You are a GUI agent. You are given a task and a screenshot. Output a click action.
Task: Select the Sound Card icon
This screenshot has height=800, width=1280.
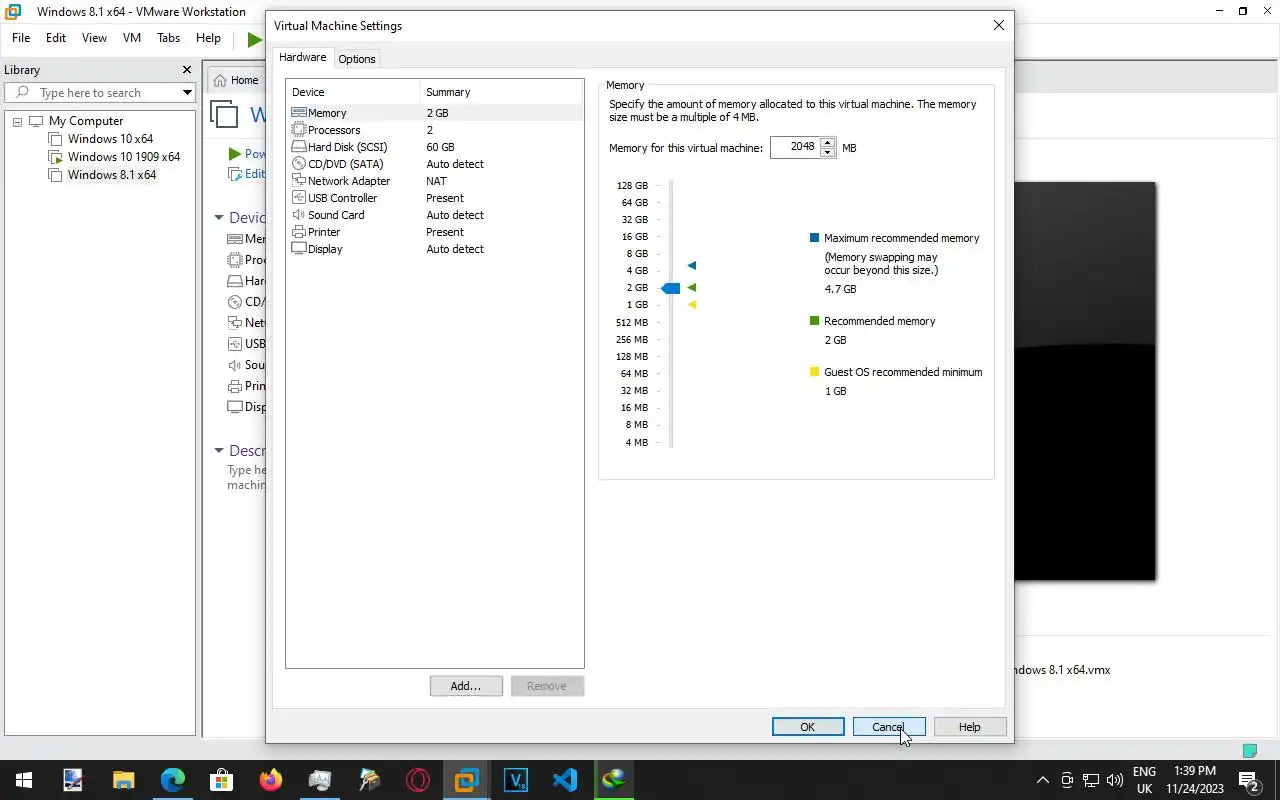coord(298,215)
